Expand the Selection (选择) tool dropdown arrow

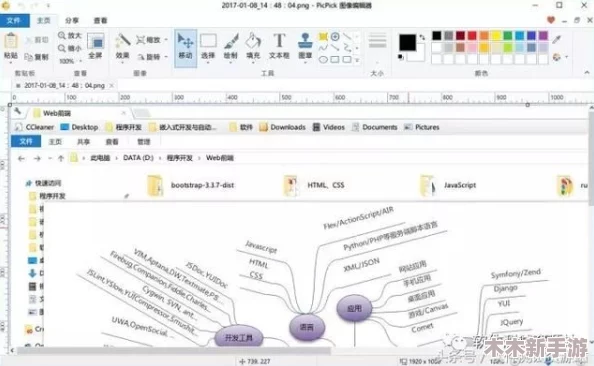(208, 62)
